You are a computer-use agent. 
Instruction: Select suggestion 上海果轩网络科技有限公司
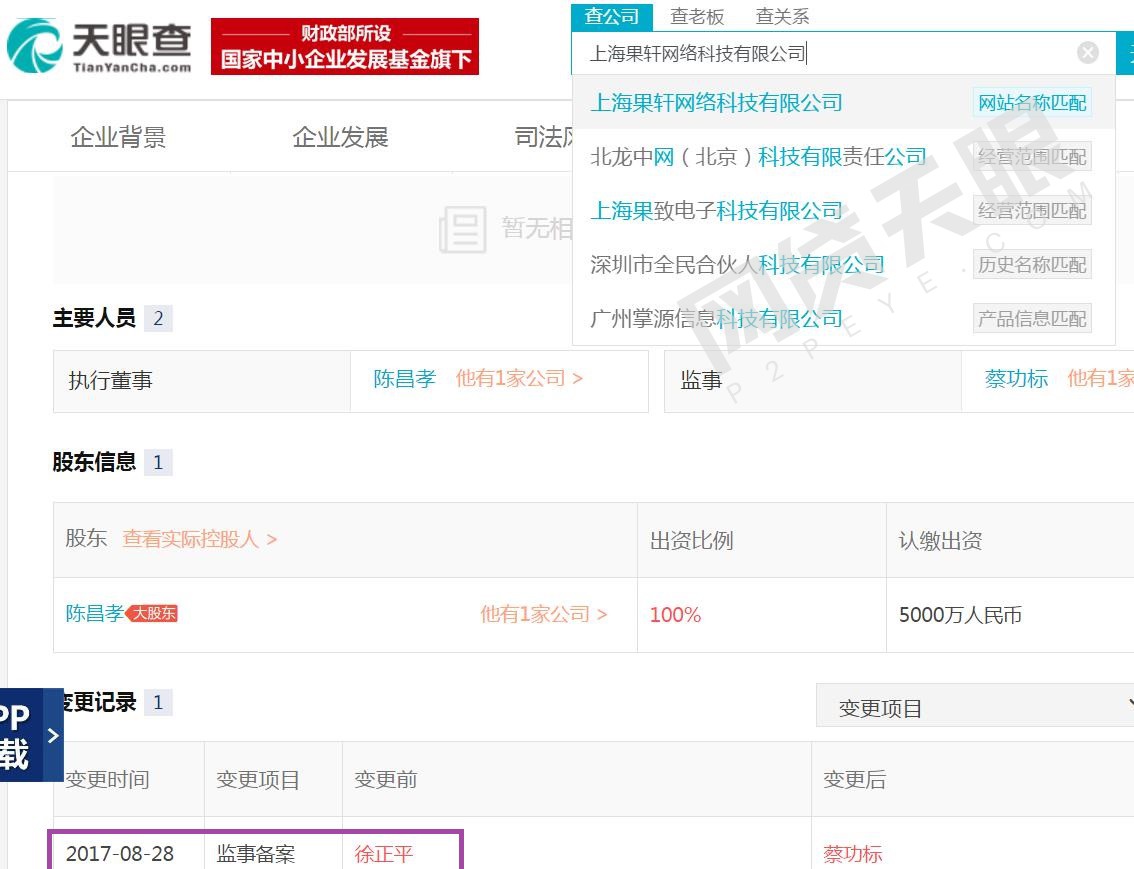point(843,103)
